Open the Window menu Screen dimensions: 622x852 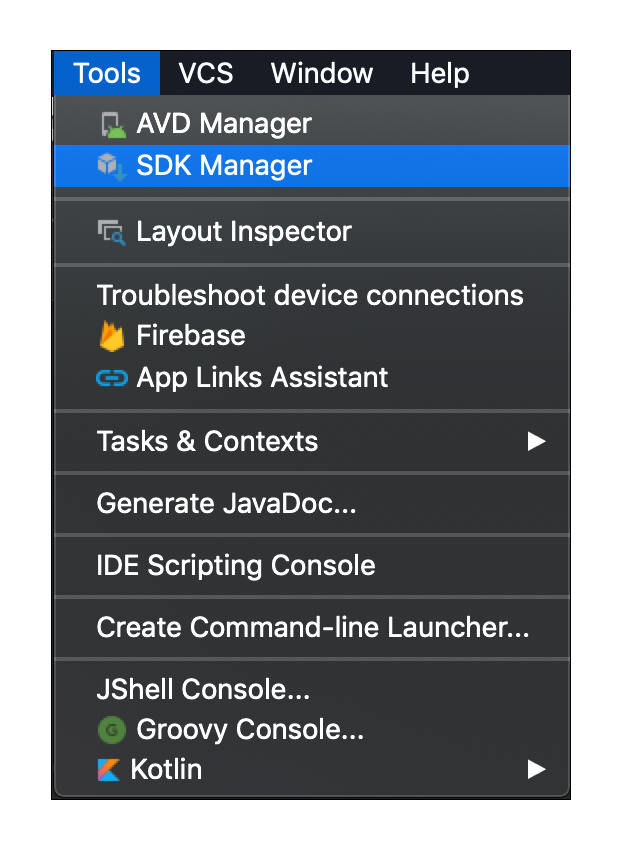322,73
